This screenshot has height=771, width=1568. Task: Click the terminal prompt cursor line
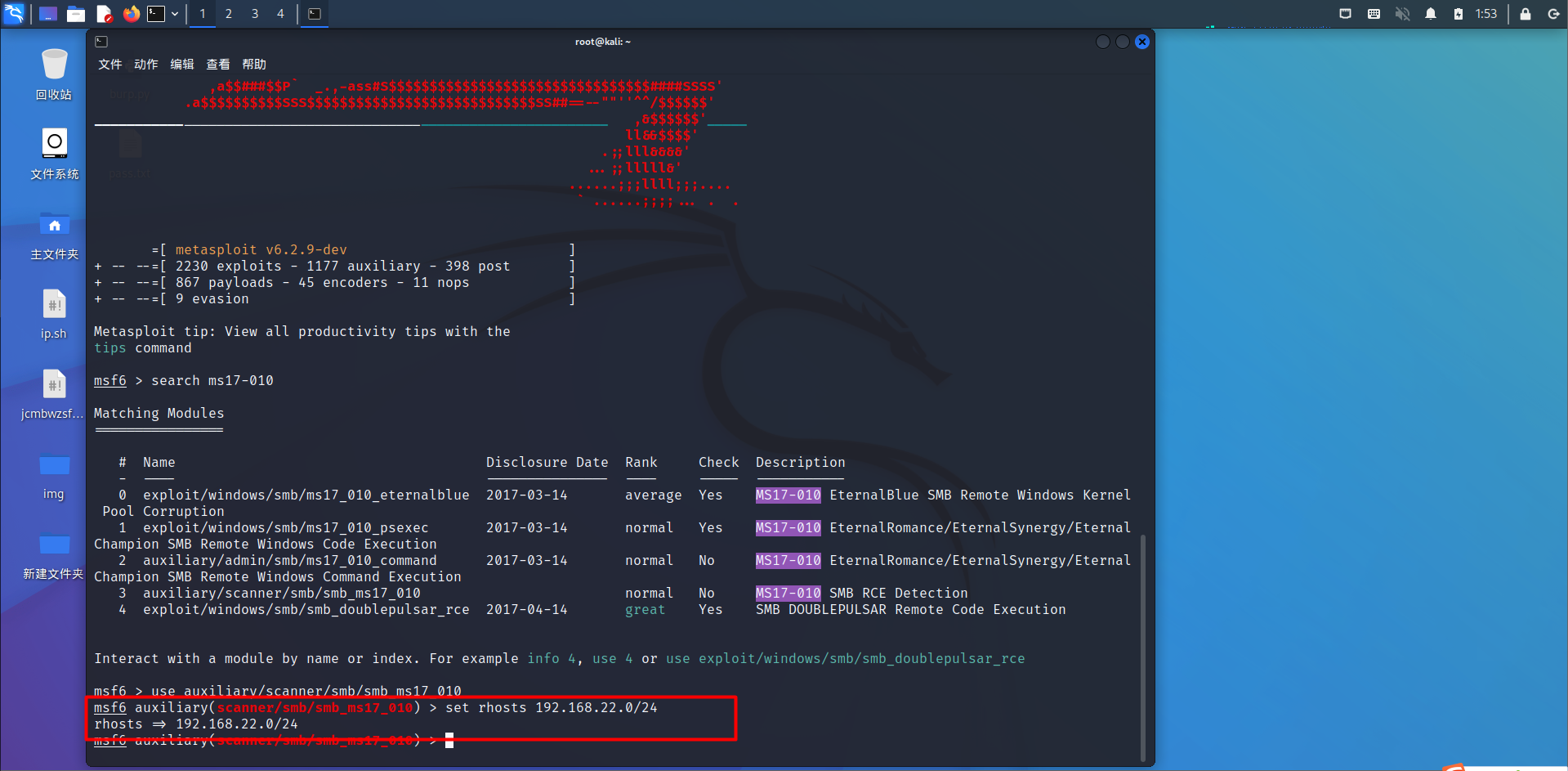pyautogui.click(x=274, y=741)
